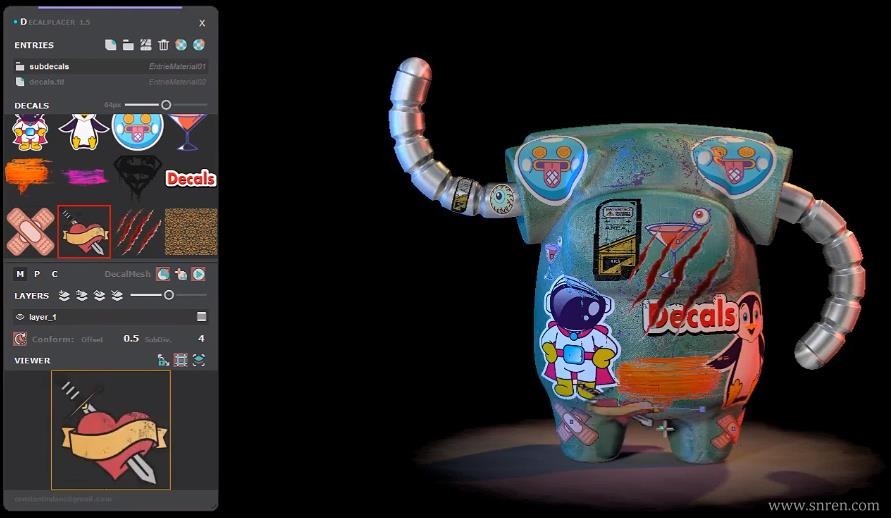
Task: Select the Decals text decal thumbnail
Action: (191, 178)
